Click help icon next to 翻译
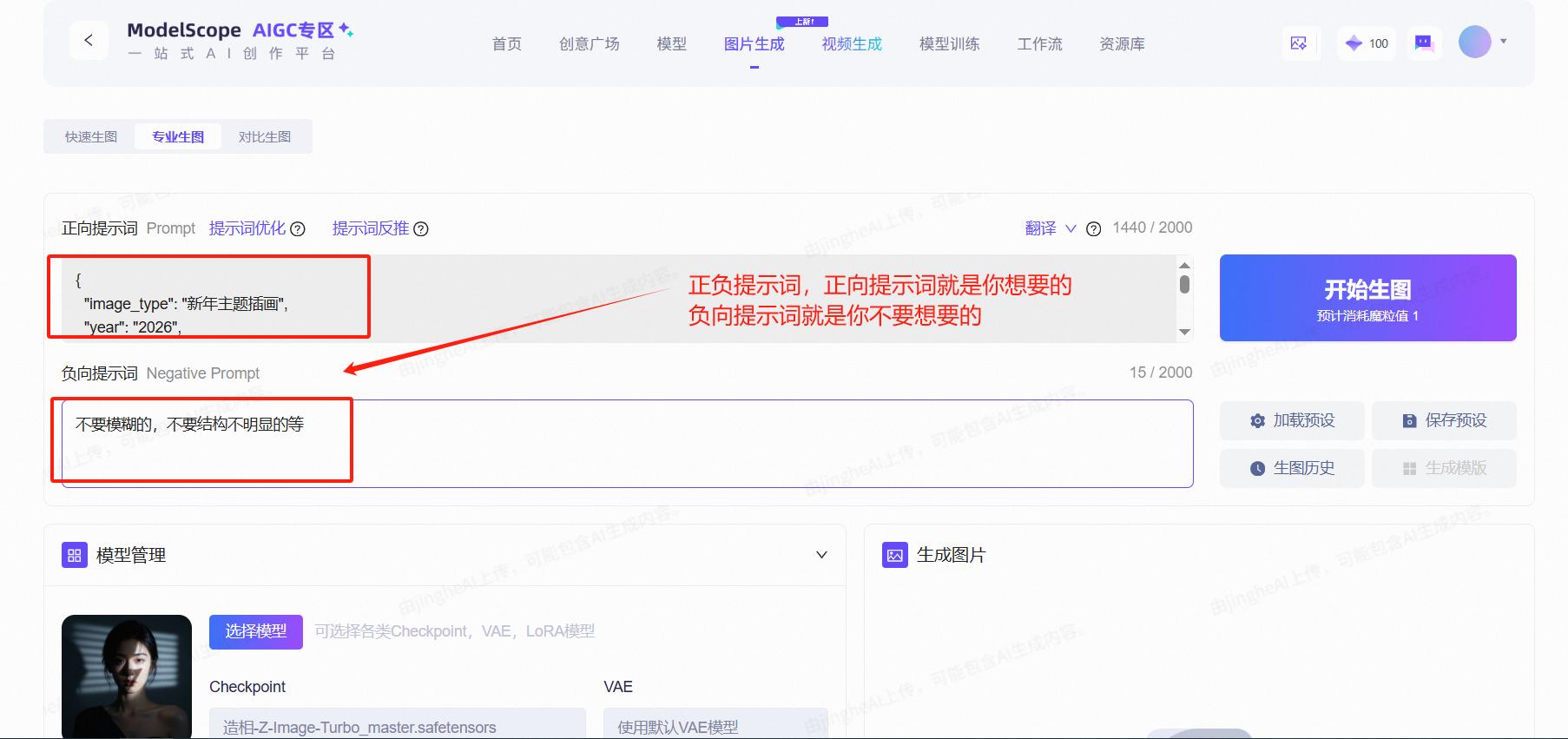Image resolution: width=1568 pixels, height=739 pixels. tap(1094, 229)
